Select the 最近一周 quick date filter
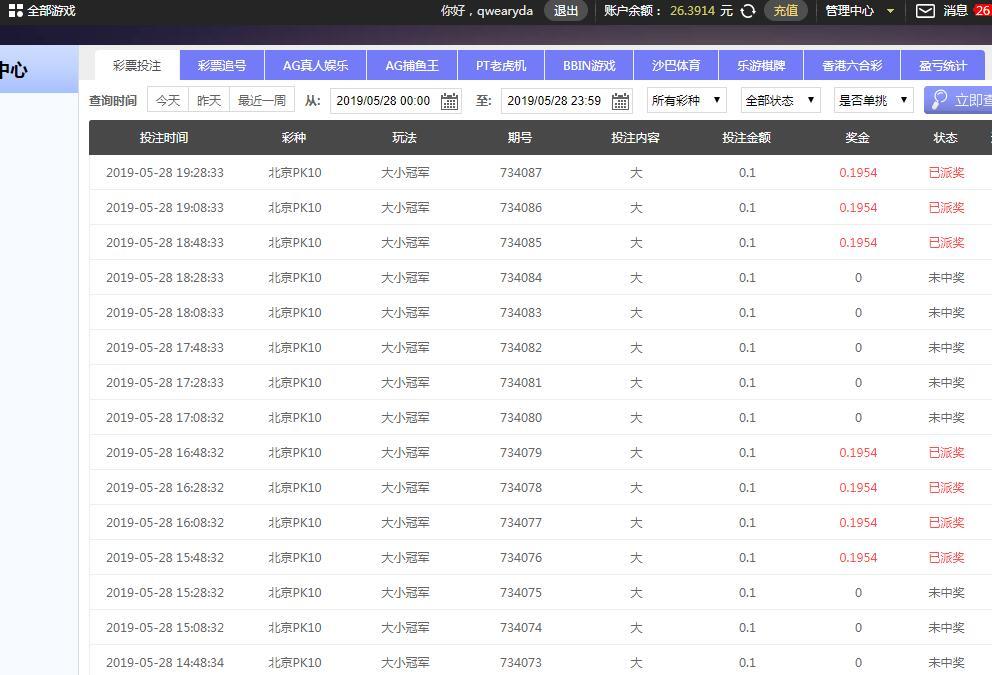 [x=261, y=100]
